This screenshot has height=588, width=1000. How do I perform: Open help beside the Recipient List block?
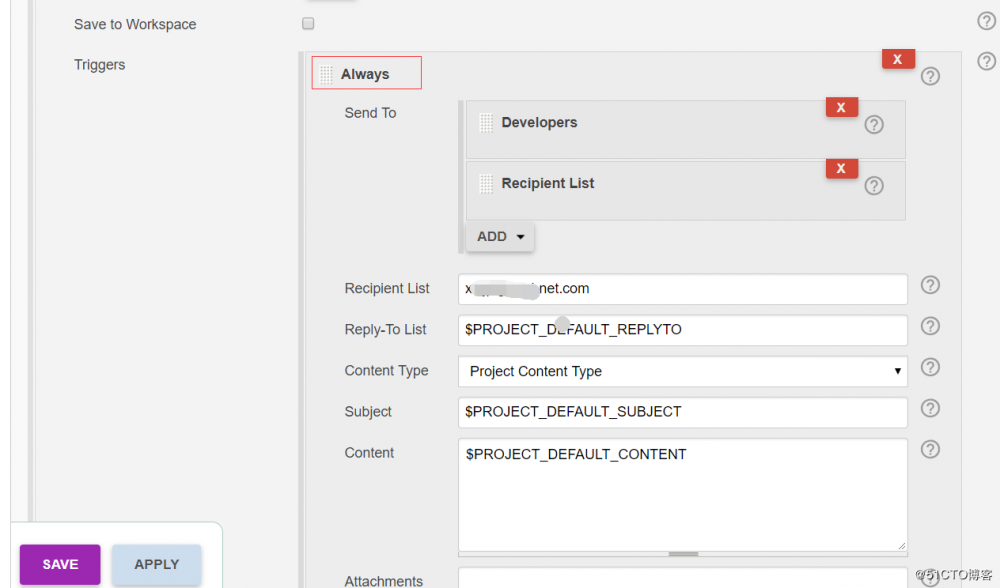[x=873, y=186]
